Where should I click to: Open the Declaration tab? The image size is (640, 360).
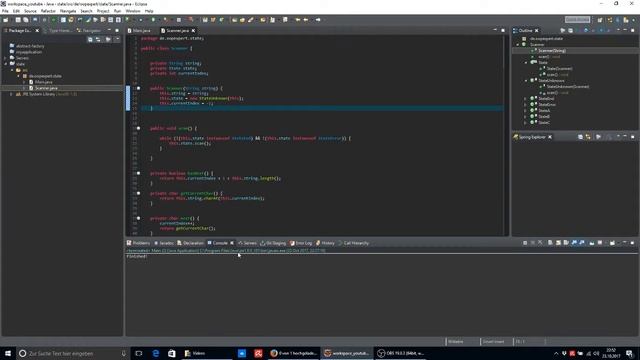[x=190, y=243]
